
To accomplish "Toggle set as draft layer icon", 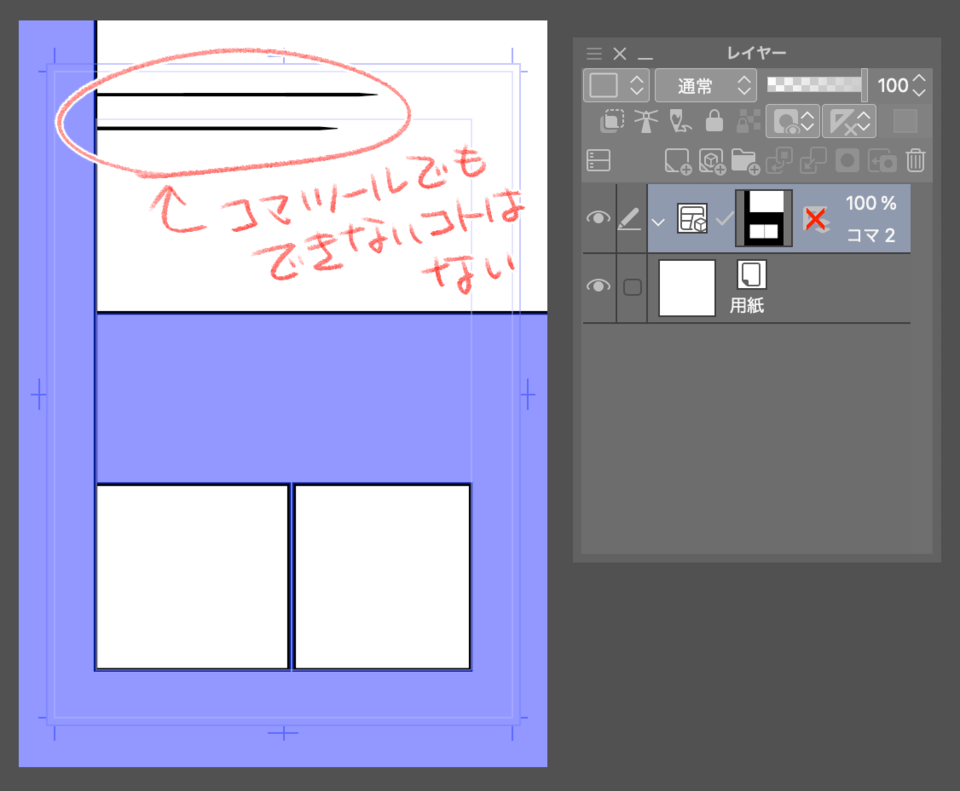I will [x=680, y=121].
